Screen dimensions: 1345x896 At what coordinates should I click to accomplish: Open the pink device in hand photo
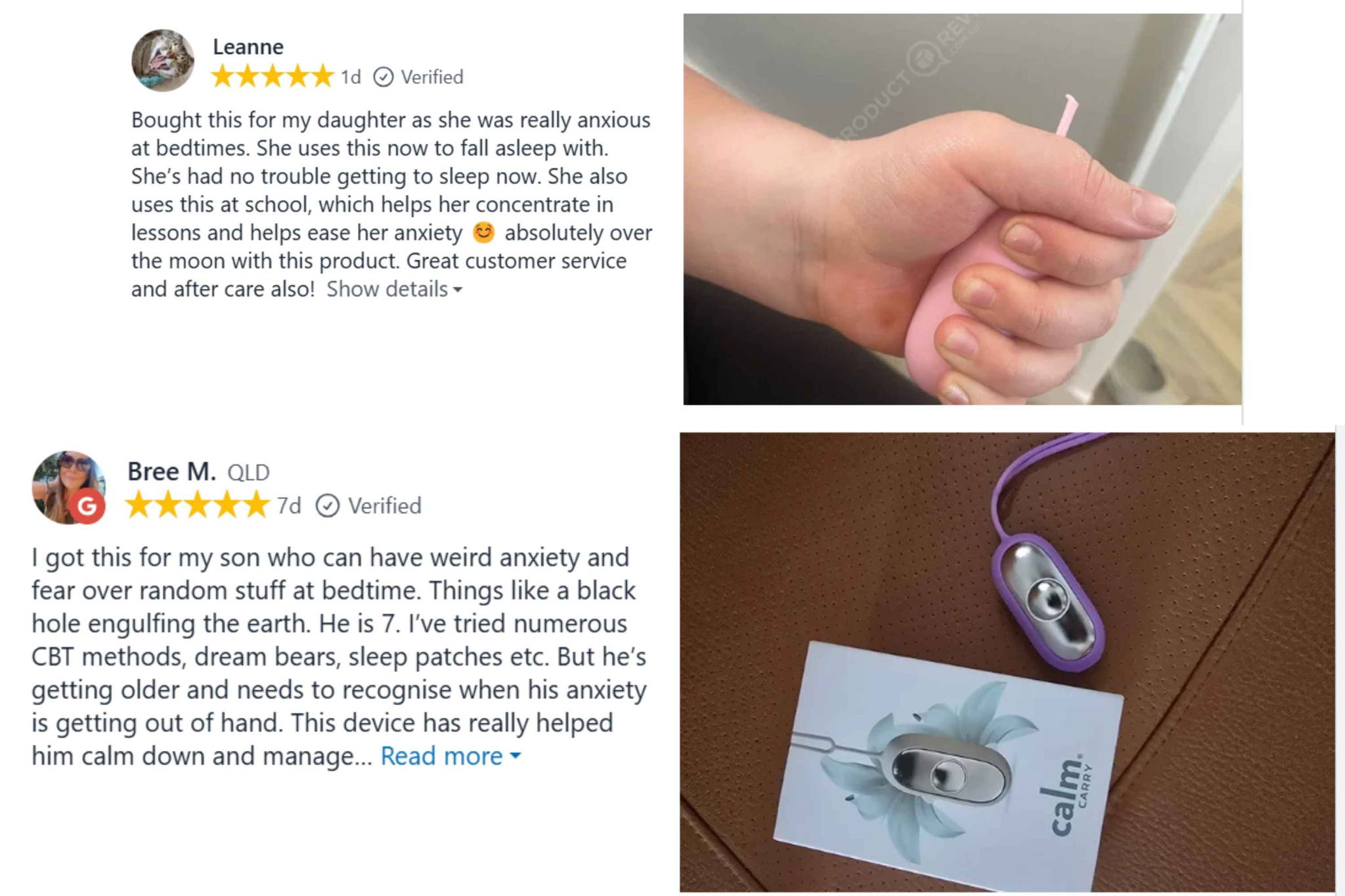coord(962,209)
